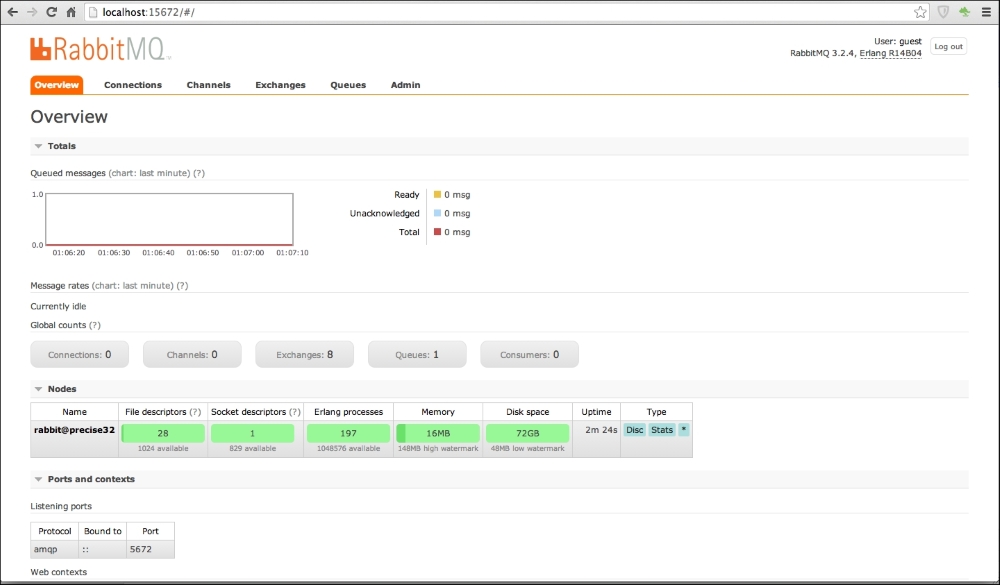
Task: Reload the page with the refresh icon
Action: (52, 12)
